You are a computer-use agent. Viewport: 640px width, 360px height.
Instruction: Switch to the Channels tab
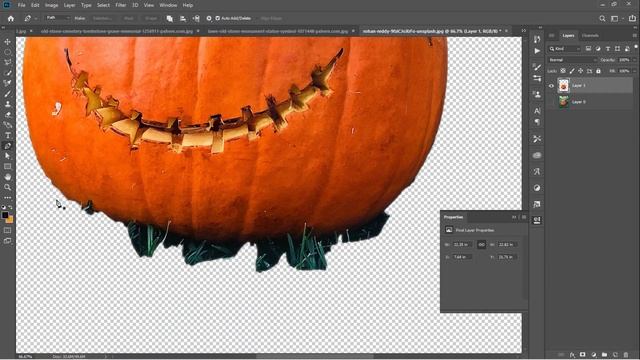590,36
